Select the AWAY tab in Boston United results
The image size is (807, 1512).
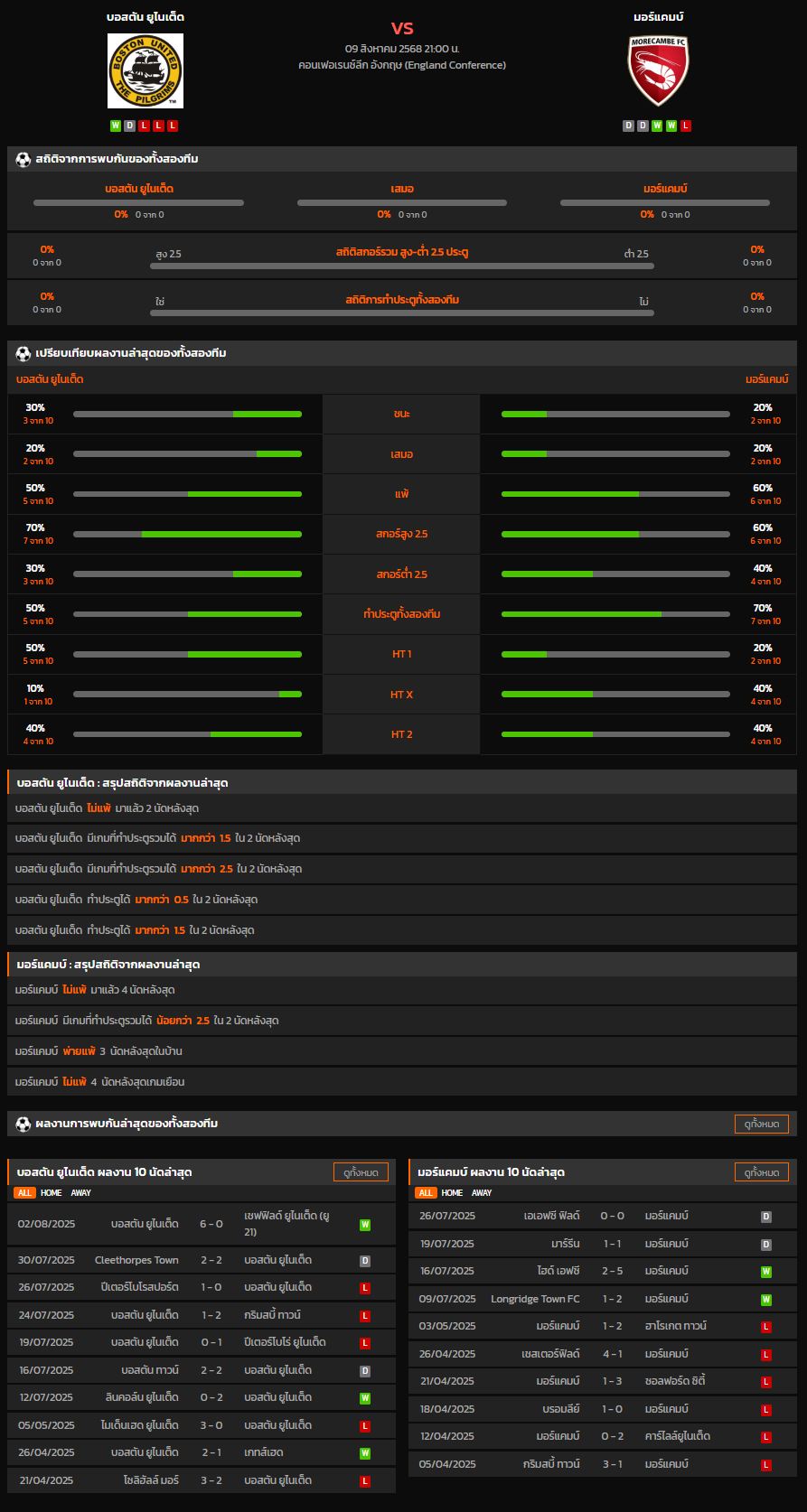(81, 1193)
